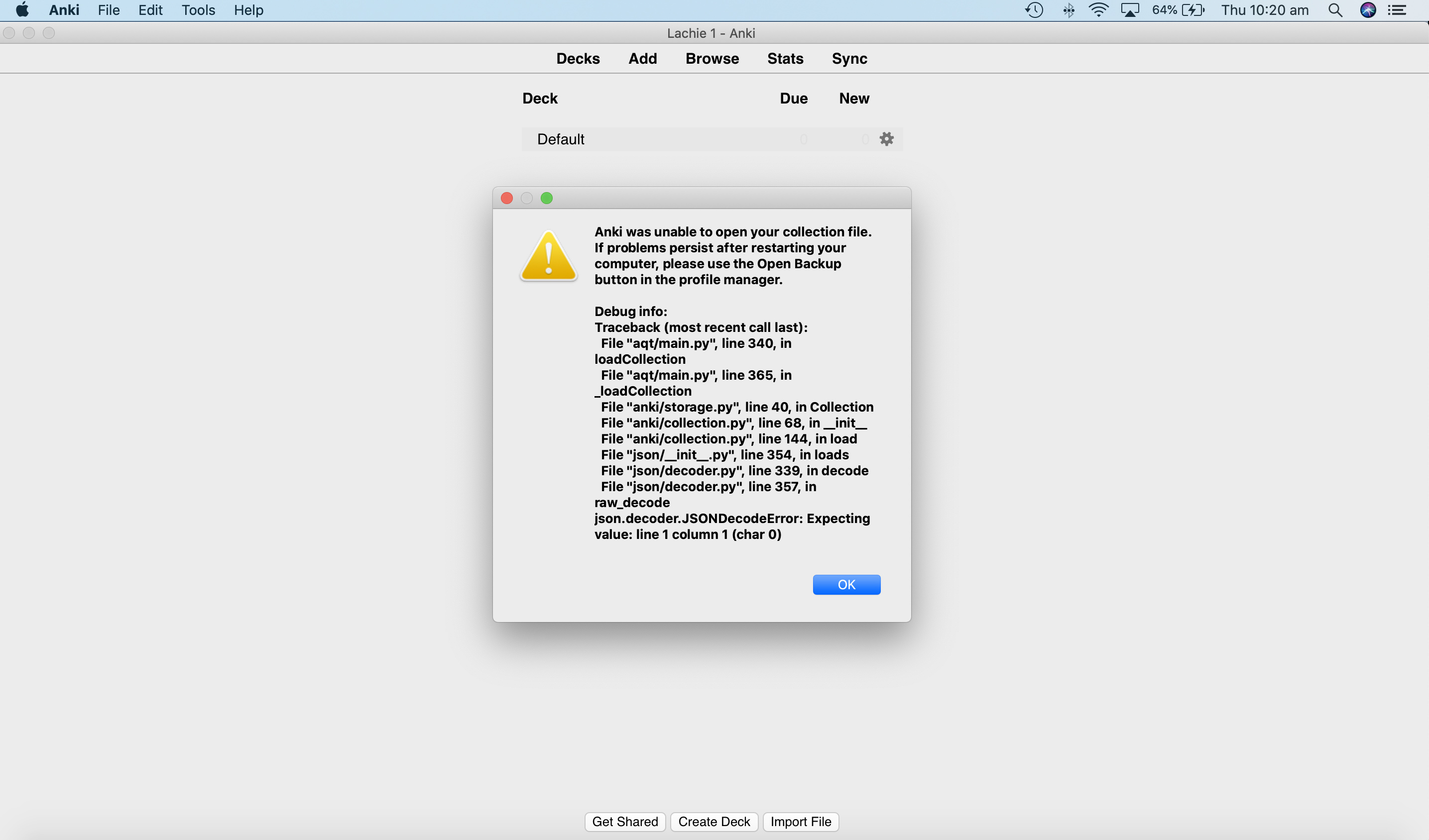1429x840 pixels.
Task: Open the Default deck options gear
Action: 886,139
